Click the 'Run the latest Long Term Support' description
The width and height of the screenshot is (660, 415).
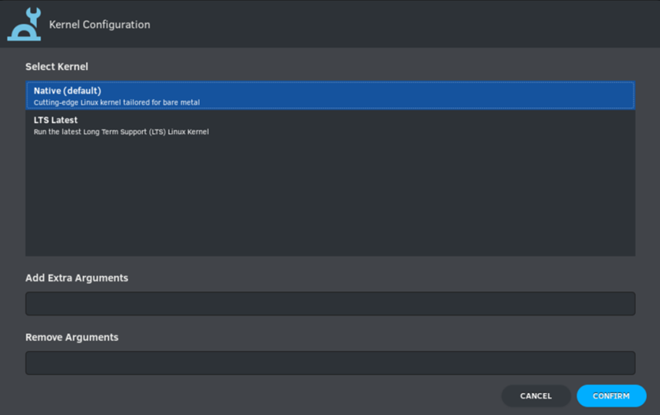tap(121, 132)
